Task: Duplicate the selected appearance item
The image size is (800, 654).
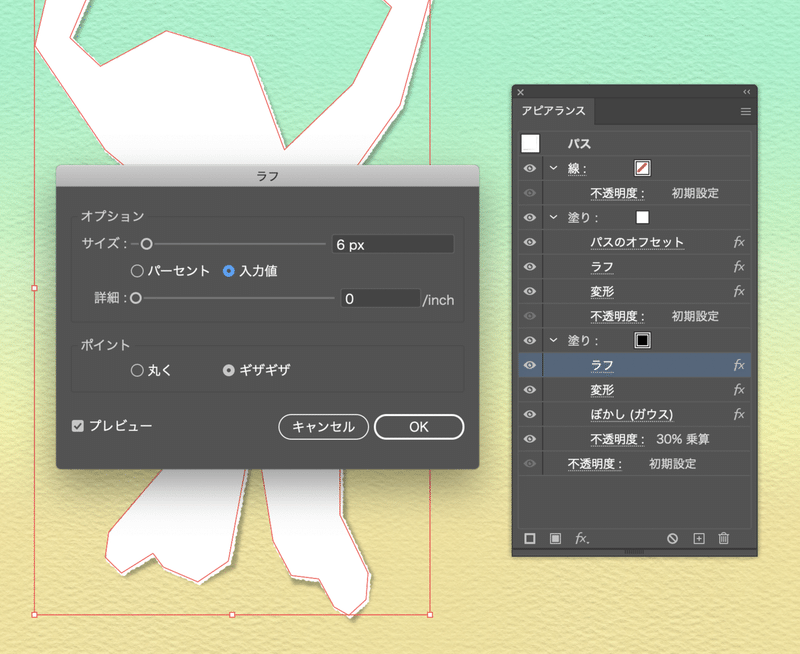Action: [x=698, y=538]
